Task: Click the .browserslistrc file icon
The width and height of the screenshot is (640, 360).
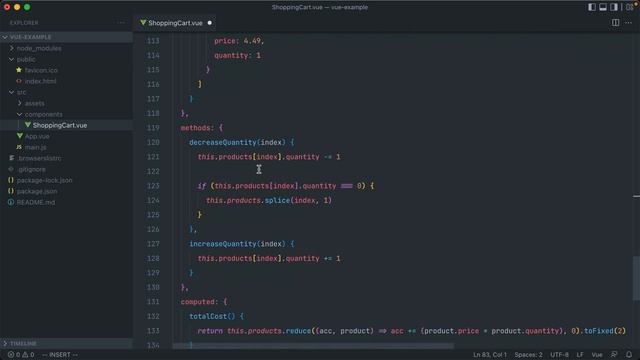Action: click(x=11, y=158)
